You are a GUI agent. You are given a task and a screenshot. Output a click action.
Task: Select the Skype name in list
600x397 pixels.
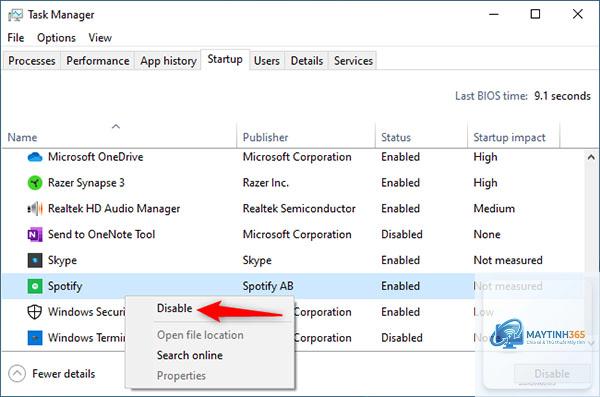(x=62, y=260)
